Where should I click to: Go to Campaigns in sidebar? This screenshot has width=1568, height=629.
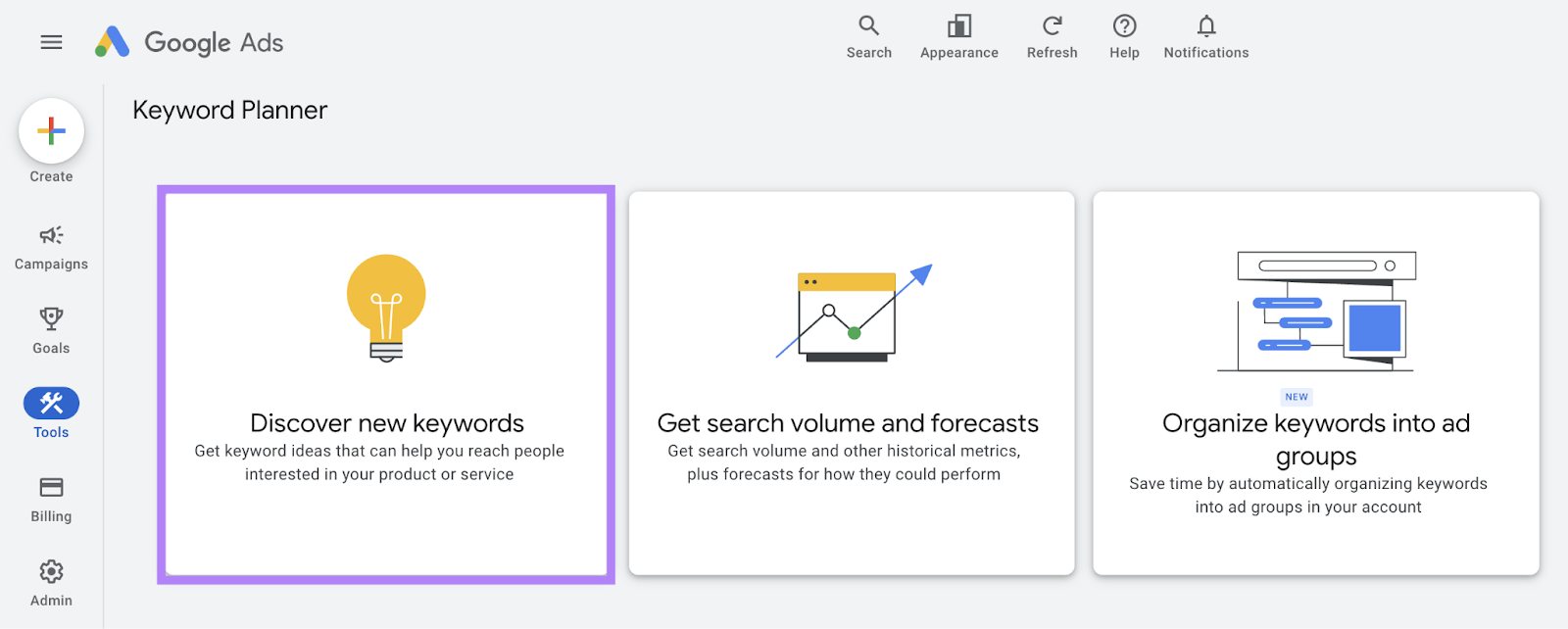pos(51,246)
